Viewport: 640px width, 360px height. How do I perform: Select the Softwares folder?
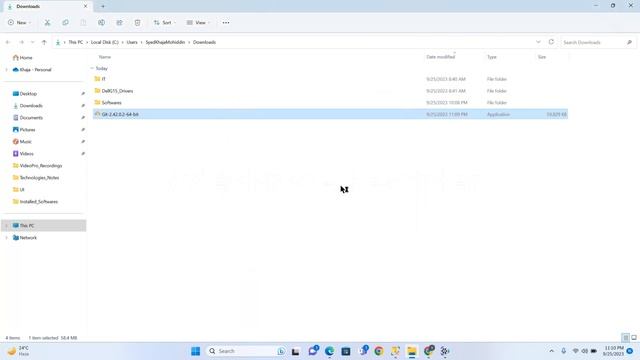[x=330, y=102]
